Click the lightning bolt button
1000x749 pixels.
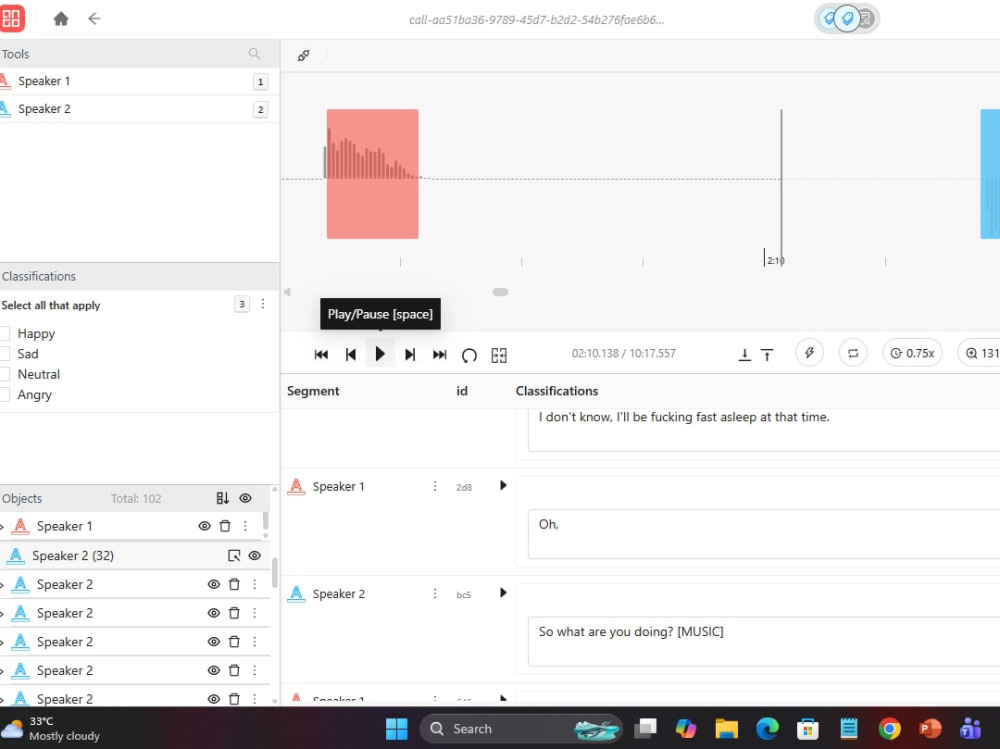[x=809, y=353]
